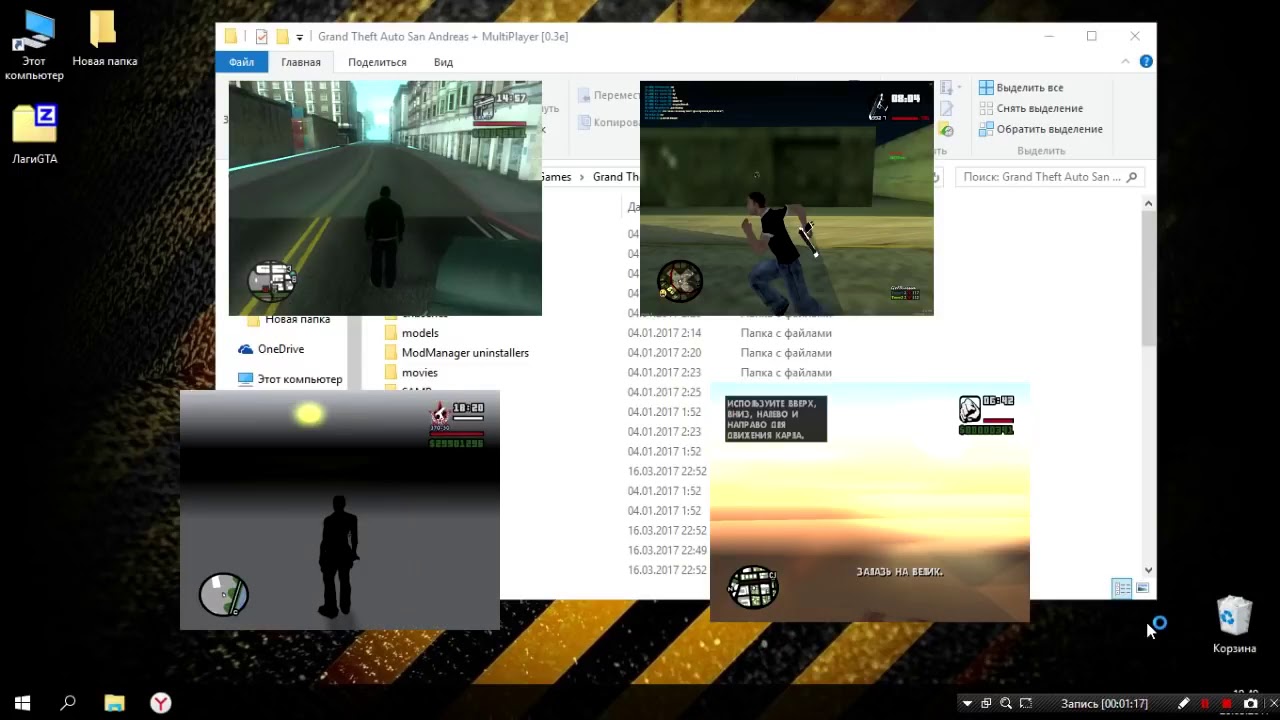
Task: Open the ЛагиGTA desktop archive icon
Action: [35, 135]
